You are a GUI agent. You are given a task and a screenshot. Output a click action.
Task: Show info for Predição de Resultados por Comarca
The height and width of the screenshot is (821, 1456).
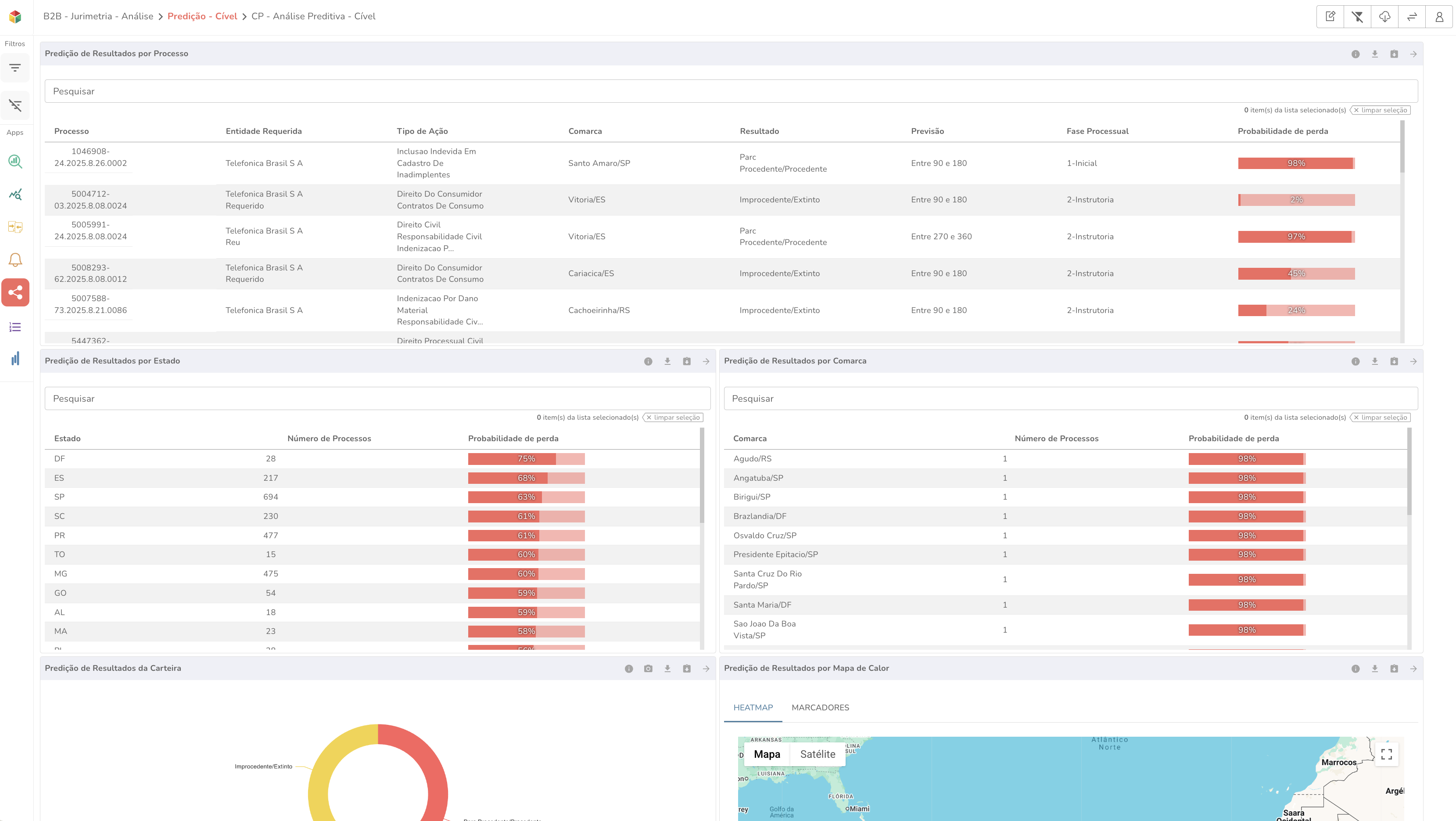pyautogui.click(x=1355, y=361)
